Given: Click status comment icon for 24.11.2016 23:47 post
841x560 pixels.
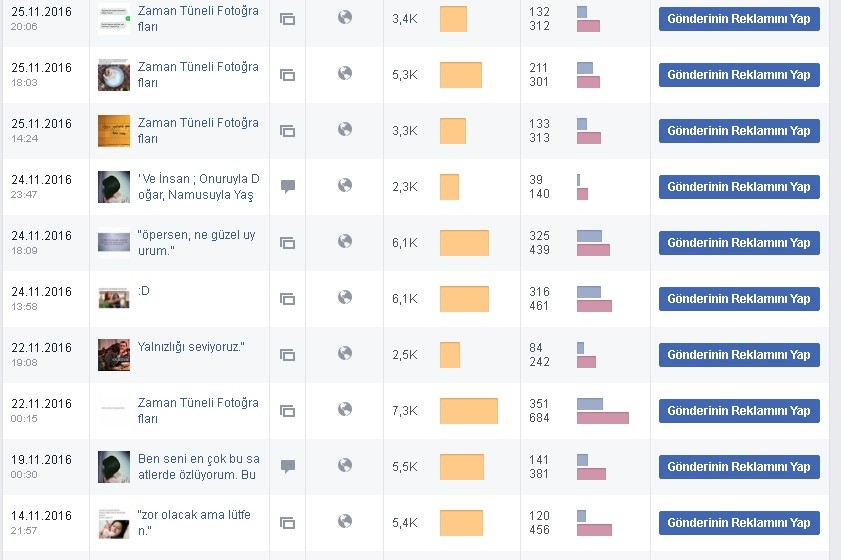Looking at the screenshot, I should [288, 187].
